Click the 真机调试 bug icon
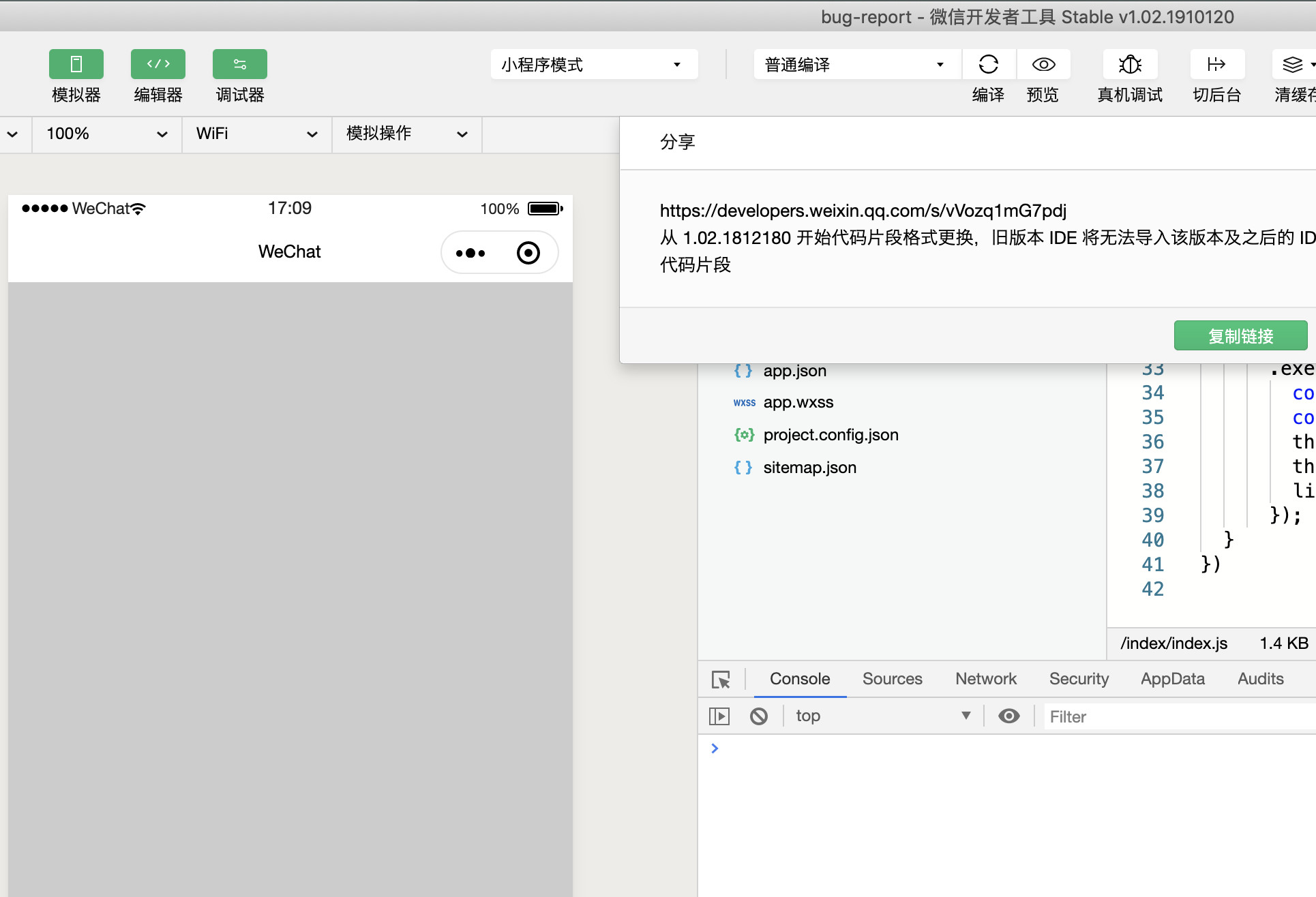Image resolution: width=1316 pixels, height=897 pixels. click(x=1130, y=64)
